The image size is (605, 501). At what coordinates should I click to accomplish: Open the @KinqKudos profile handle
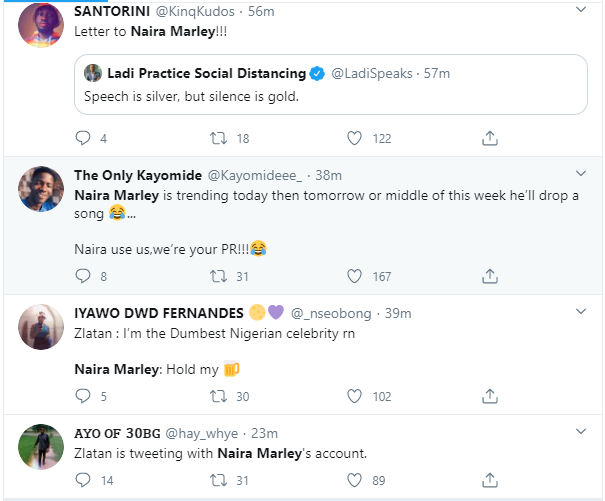coord(196,12)
